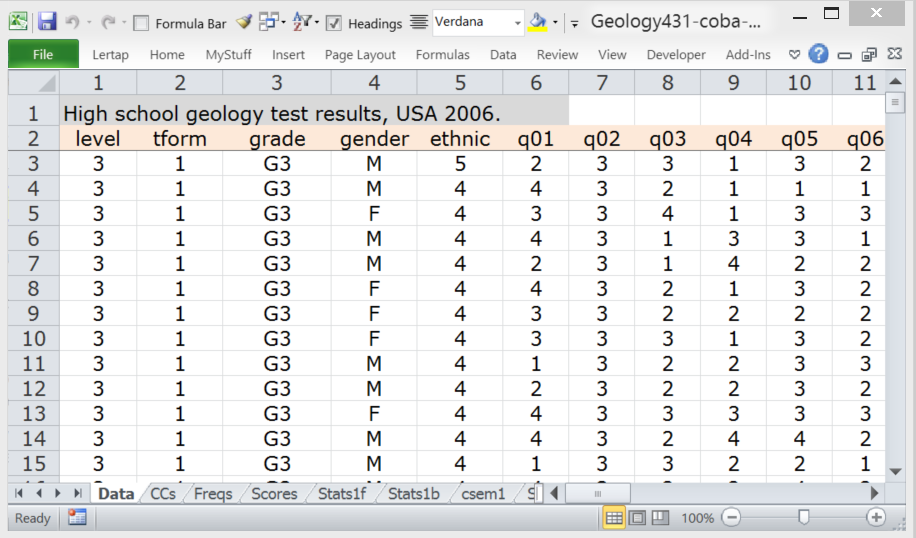Click the Page Break Preview icon
Screen dimensions: 916x538
coord(659,517)
